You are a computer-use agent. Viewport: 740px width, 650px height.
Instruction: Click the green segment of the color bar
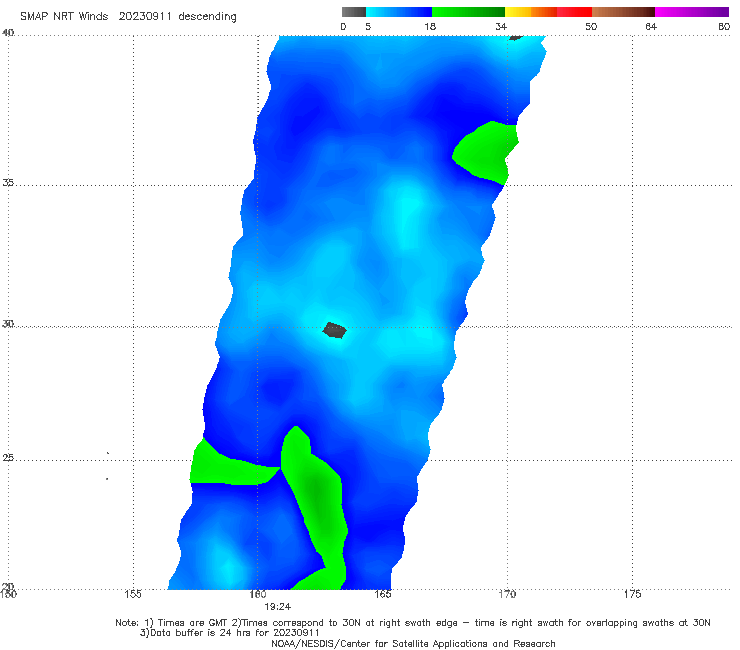[468, 12]
